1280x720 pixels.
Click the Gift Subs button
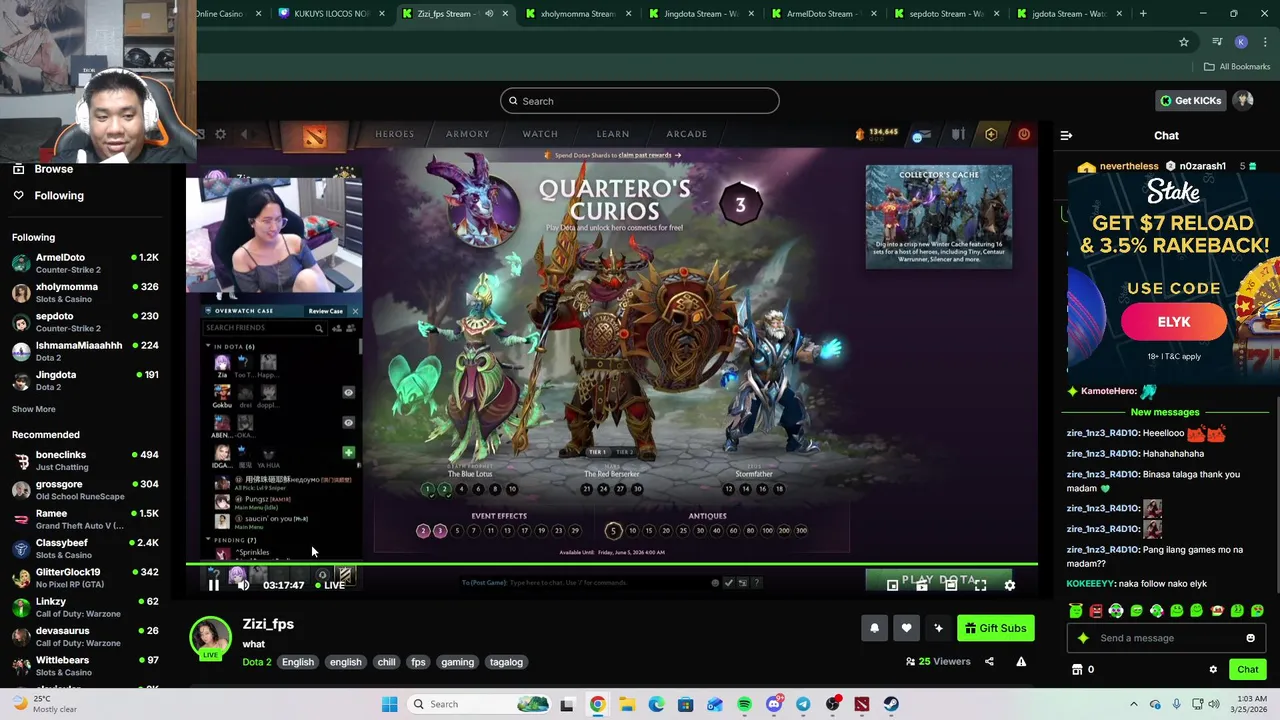point(995,628)
